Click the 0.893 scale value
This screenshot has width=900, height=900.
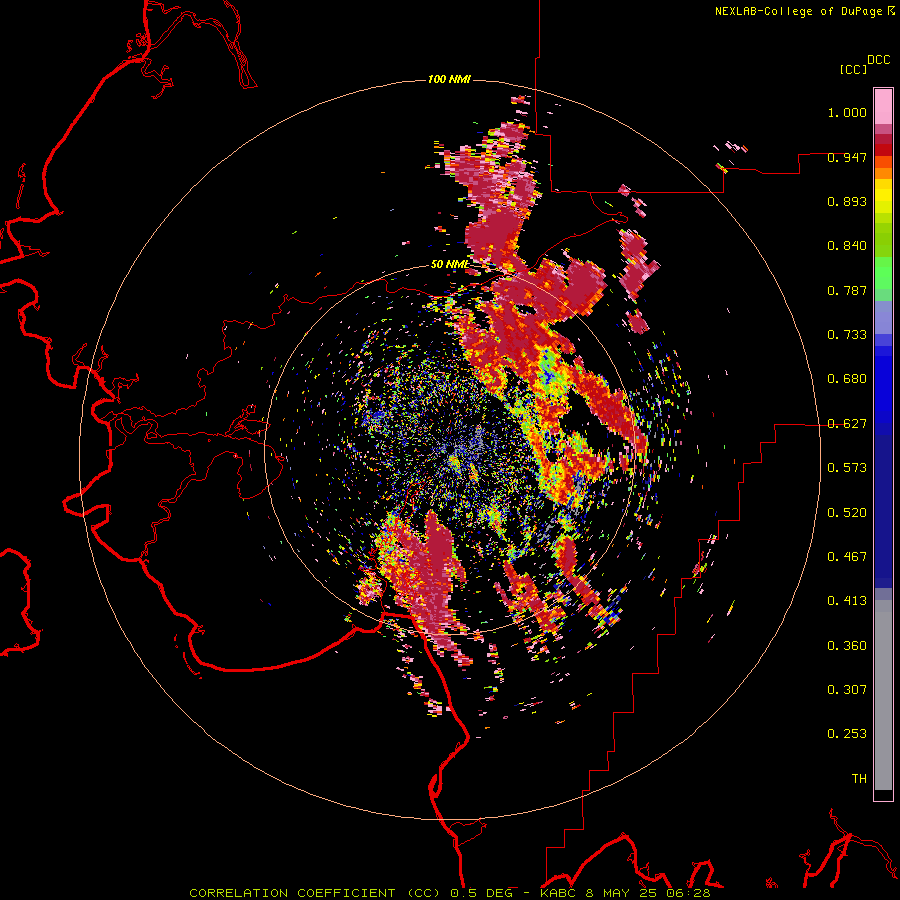click(x=847, y=201)
